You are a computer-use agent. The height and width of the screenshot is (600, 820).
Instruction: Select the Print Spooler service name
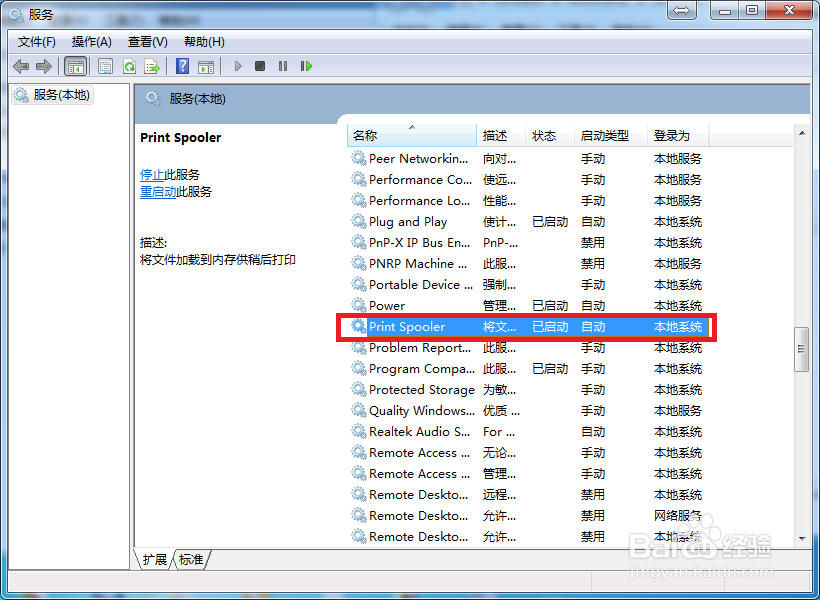click(x=407, y=326)
